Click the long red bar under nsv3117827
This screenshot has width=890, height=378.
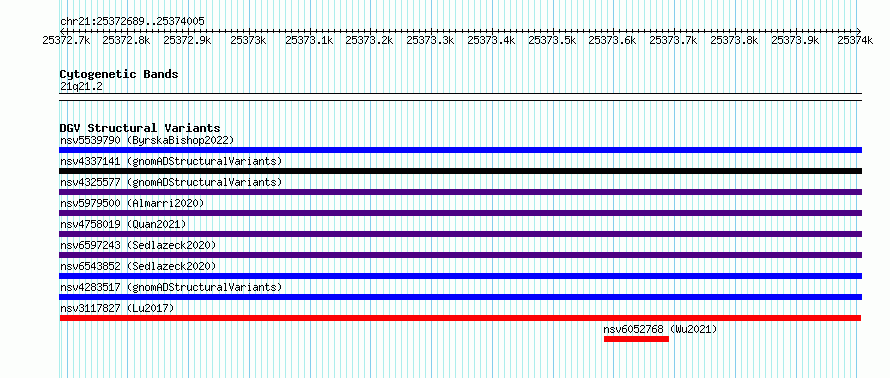coord(460,318)
